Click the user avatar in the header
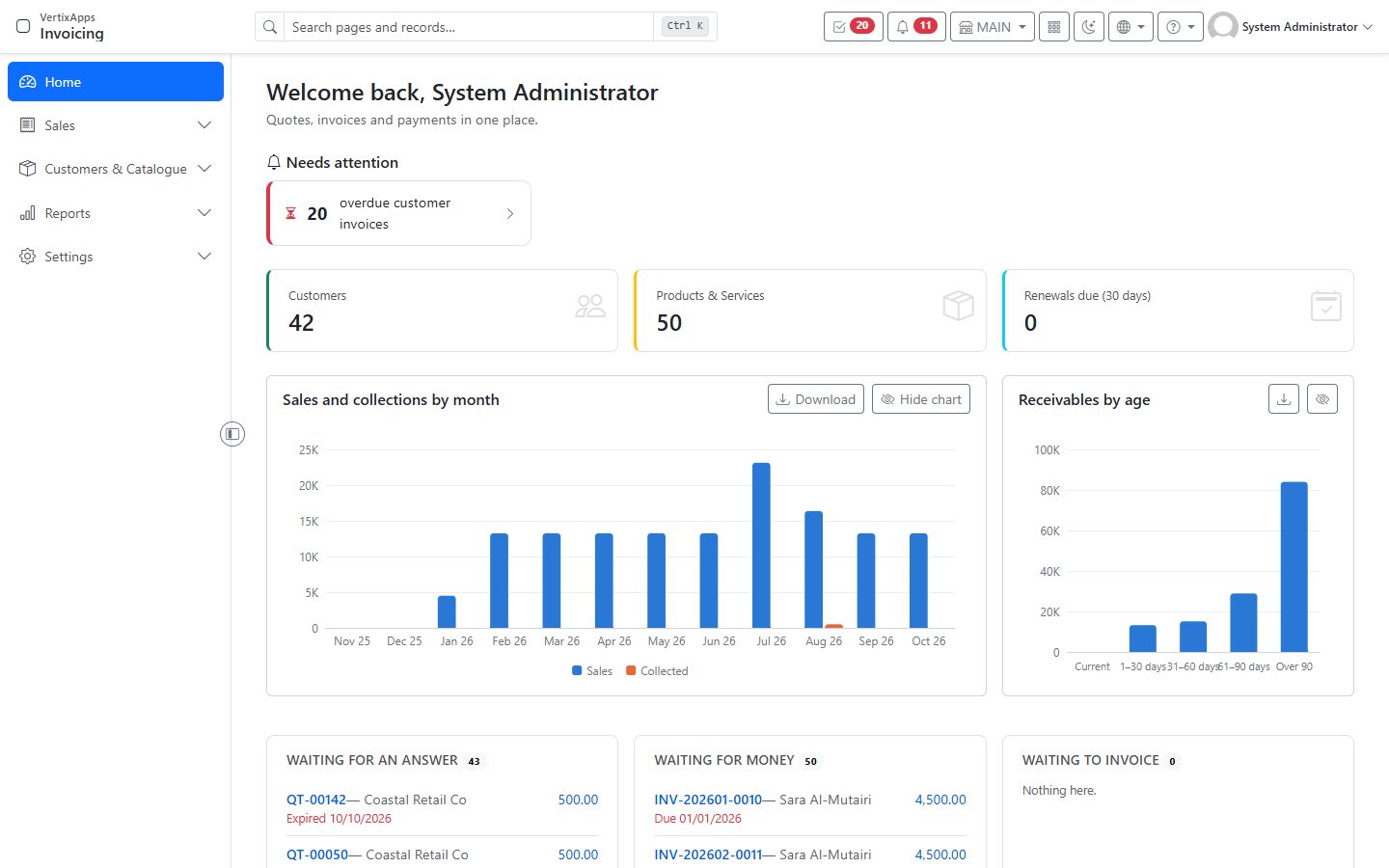 [1223, 27]
